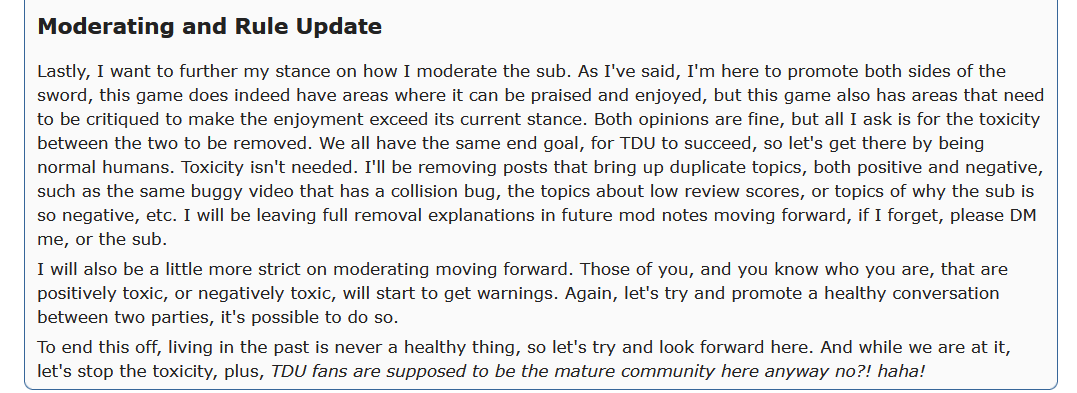Image resolution: width=1077 pixels, height=393 pixels.
Task: Click the words "negatively toxic"
Action: click(x=264, y=293)
